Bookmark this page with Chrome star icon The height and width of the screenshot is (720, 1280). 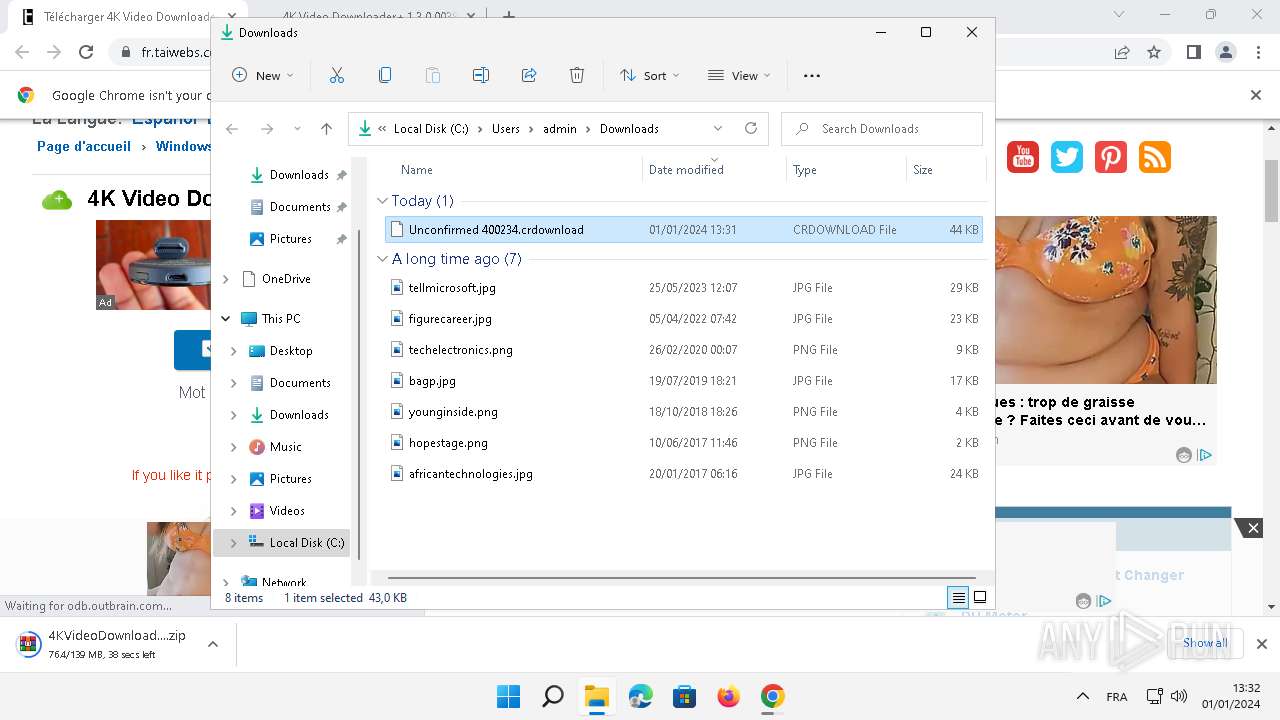click(1154, 52)
